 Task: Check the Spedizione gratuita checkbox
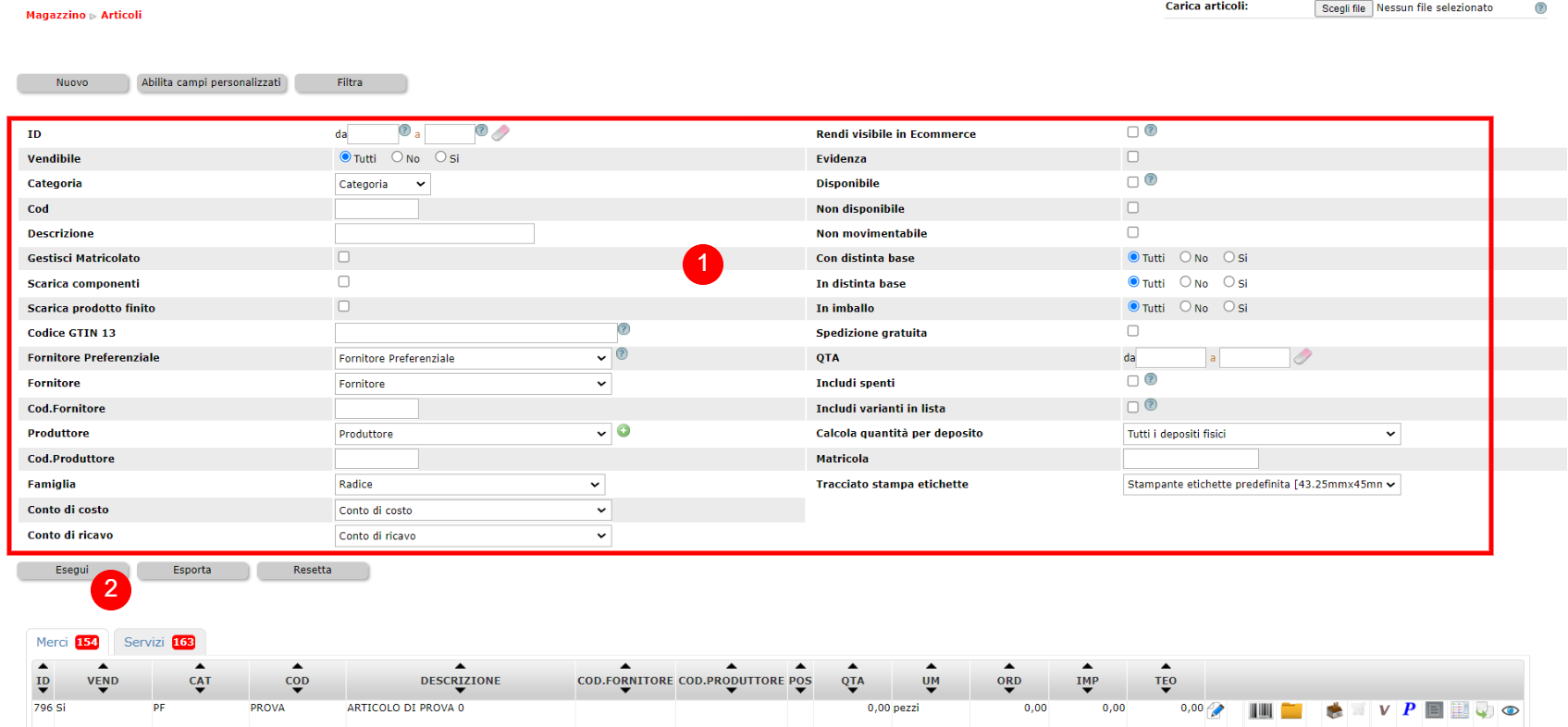[1132, 331]
